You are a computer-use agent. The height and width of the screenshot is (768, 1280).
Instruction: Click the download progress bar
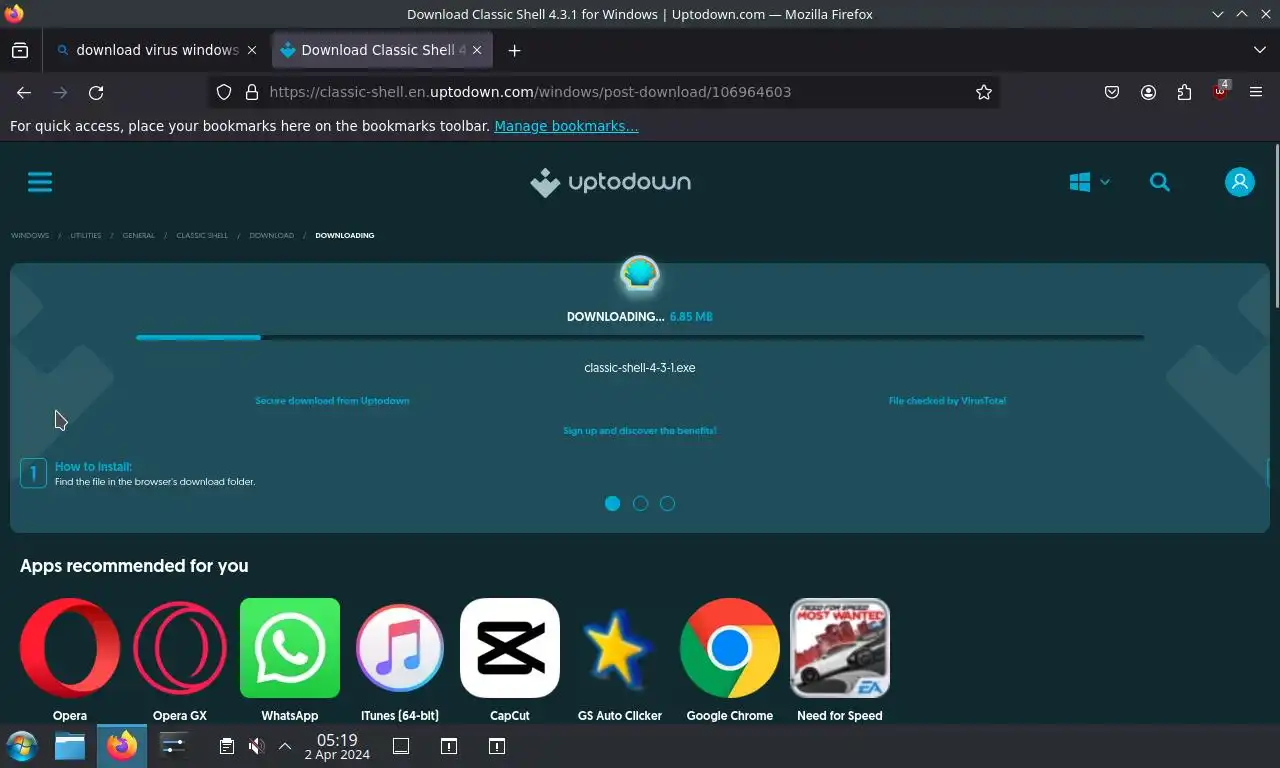[x=640, y=338]
